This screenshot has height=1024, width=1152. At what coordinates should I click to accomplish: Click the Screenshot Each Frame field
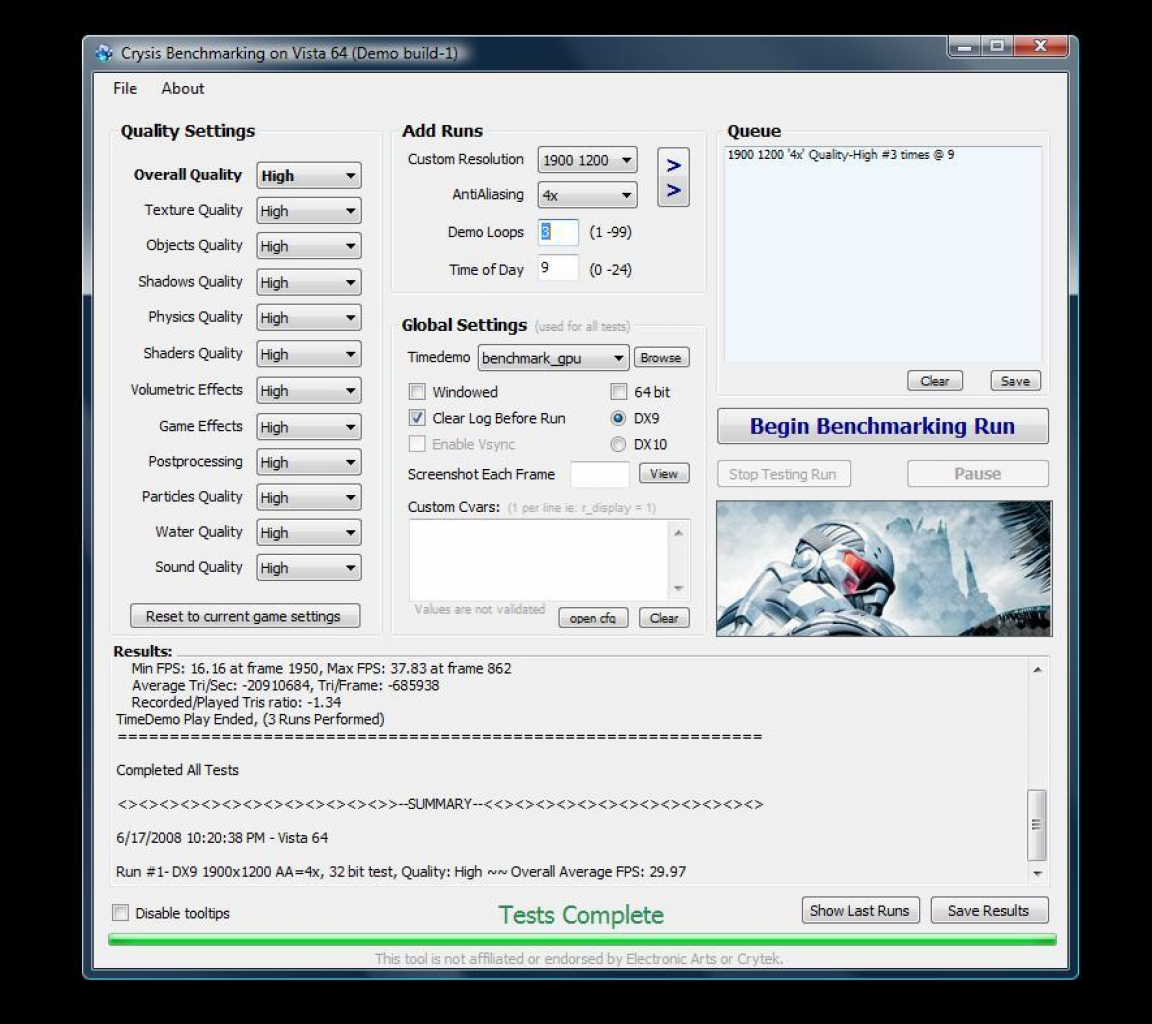(600, 474)
